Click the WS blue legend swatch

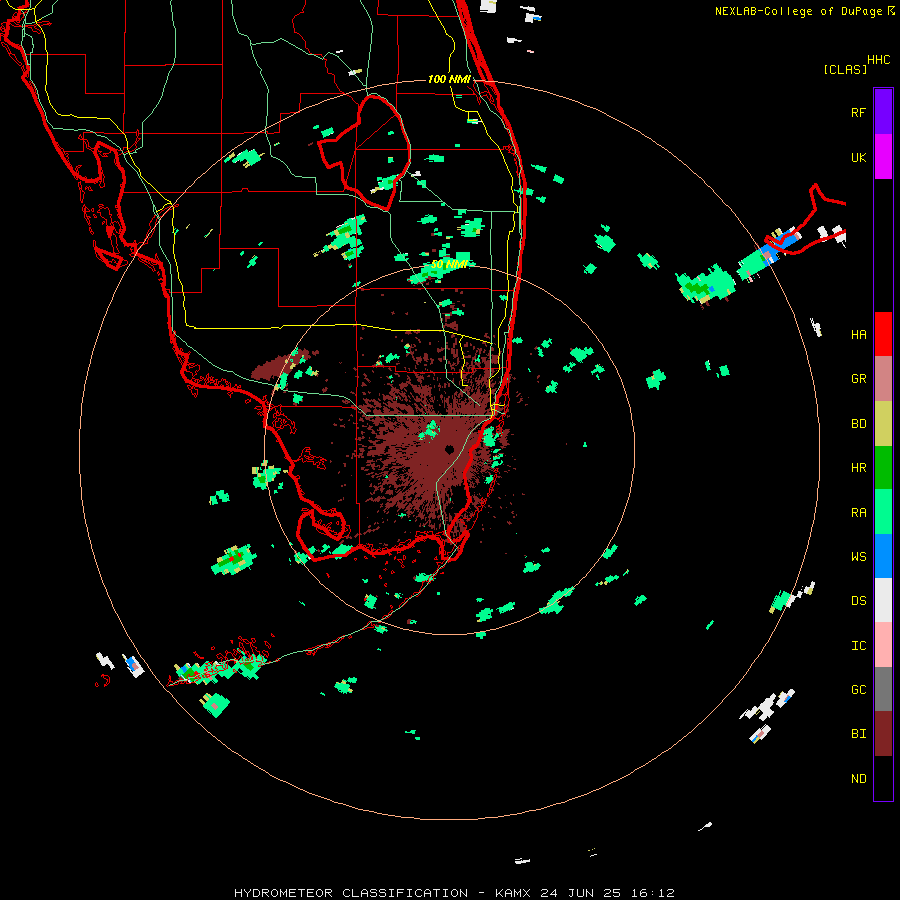(883, 556)
